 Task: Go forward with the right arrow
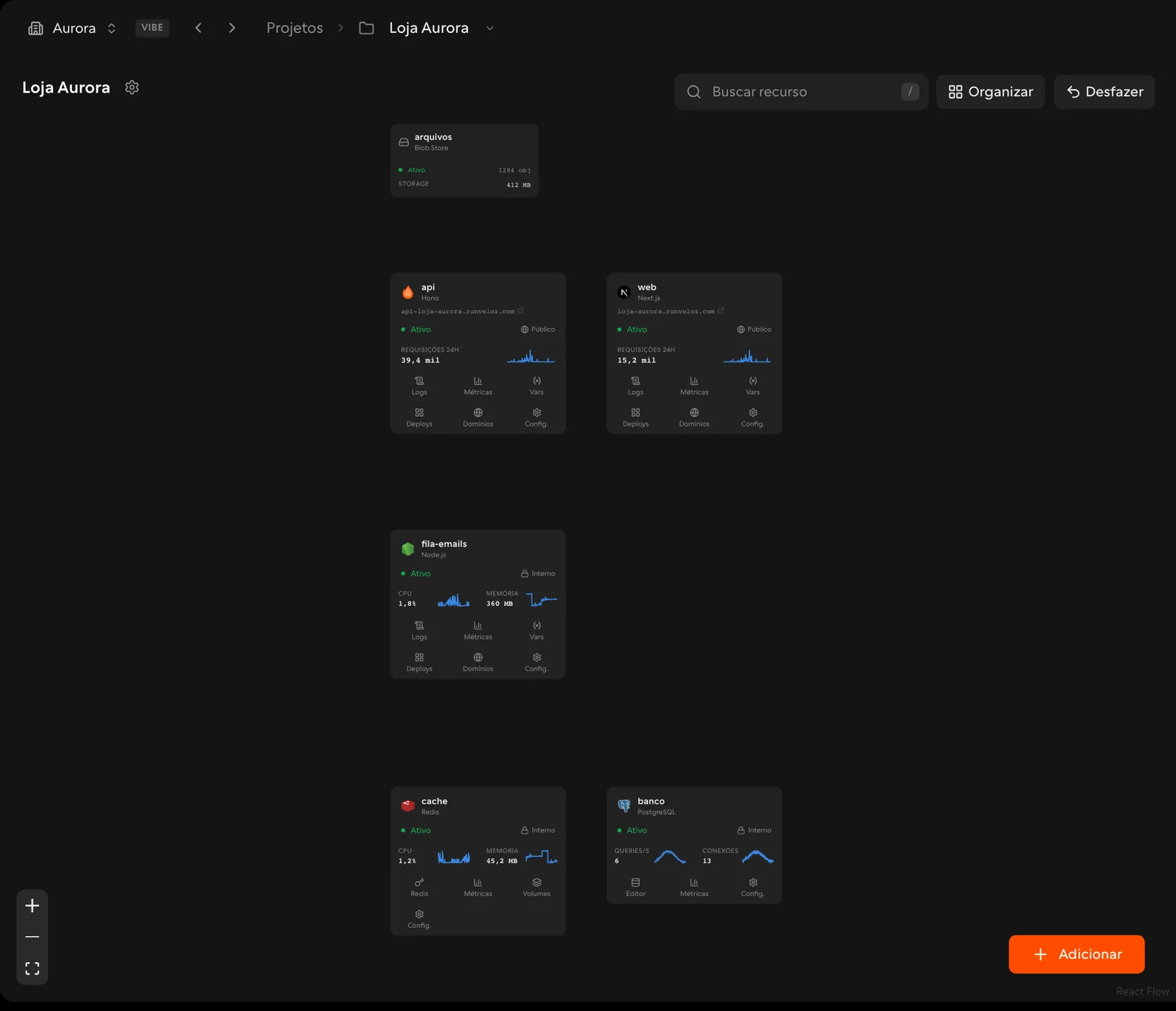click(x=232, y=28)
